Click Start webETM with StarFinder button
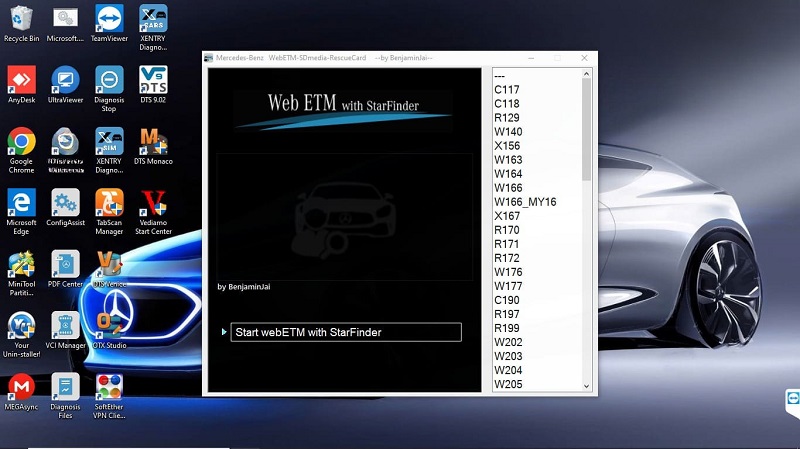The width and height of the screenshot is (800, 449). pyautogui.click(x=346, y=332)
